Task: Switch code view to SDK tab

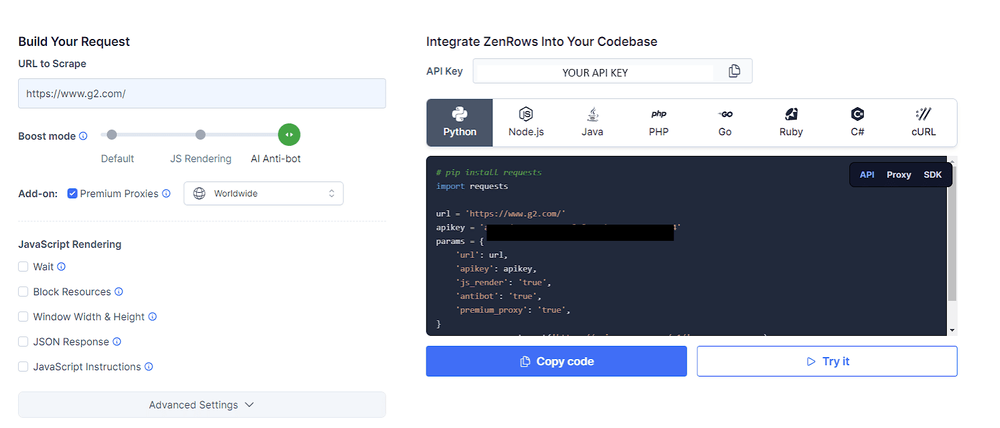Action: pos(932,175)
